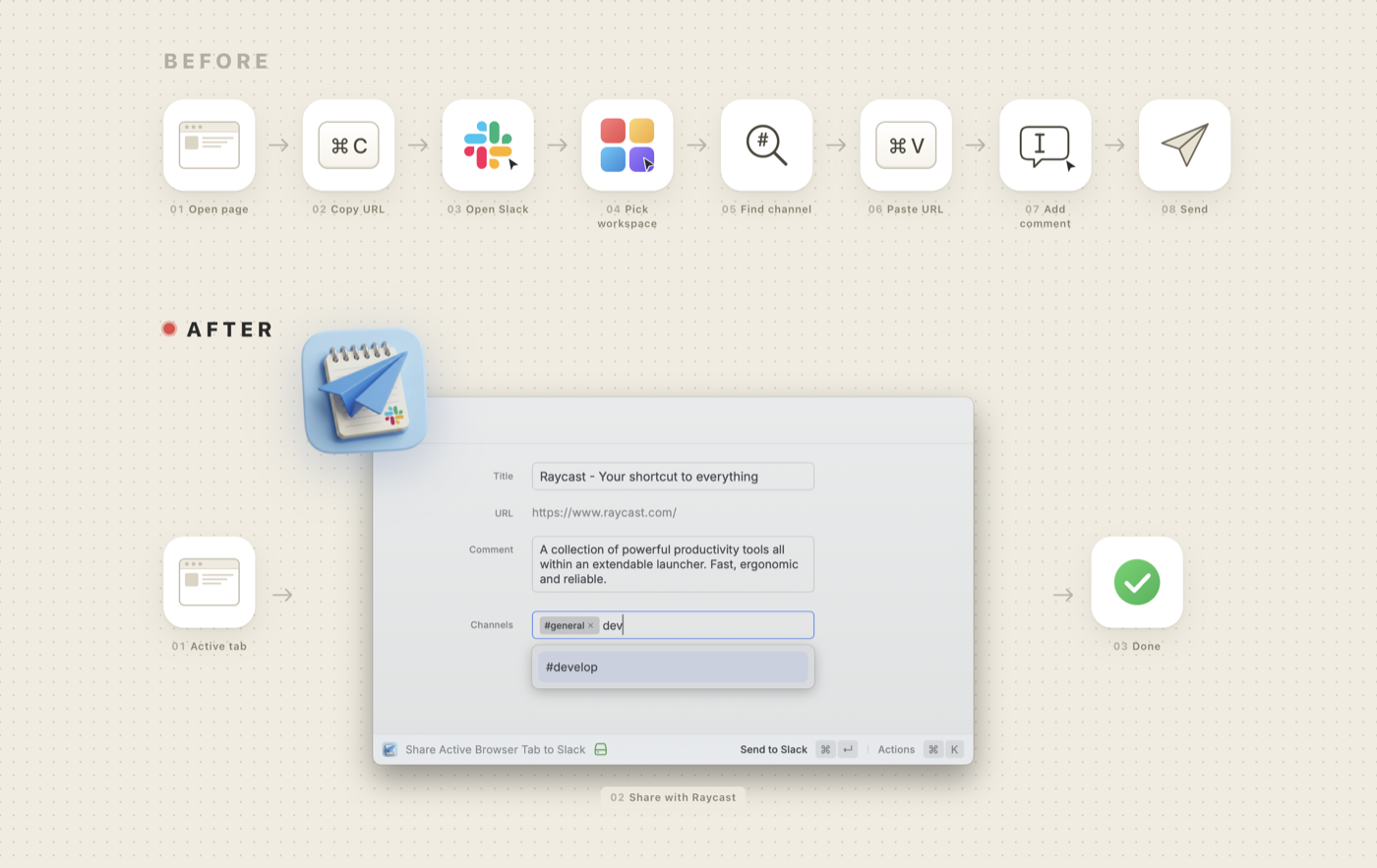This screenshot has width=1377, height=868.
Task: Click the Active tab browser icon
Action: (x=210, y=582)
